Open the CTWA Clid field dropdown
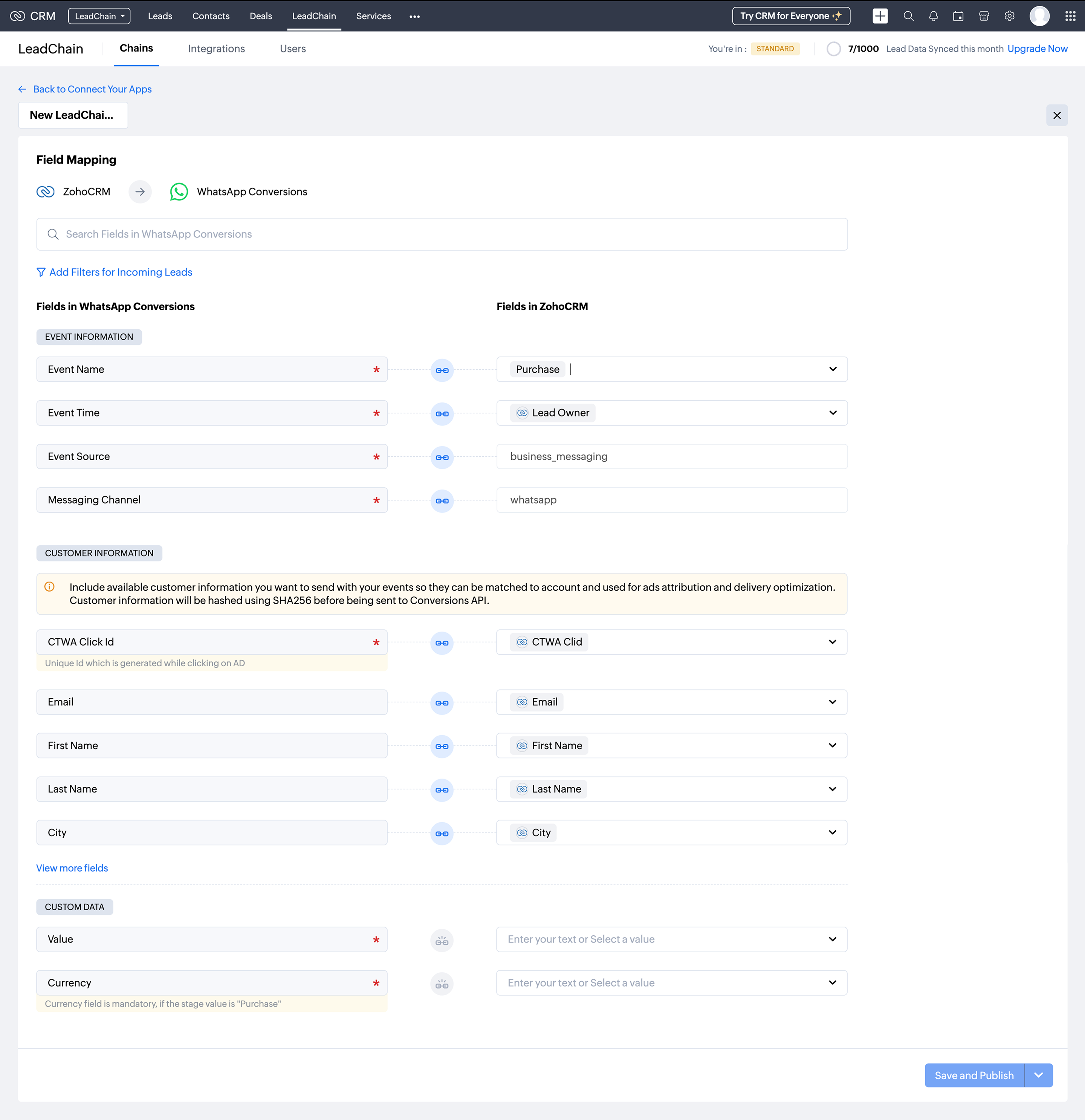Viewport: 1085px width, 1120px height. [x=833, y=642]
